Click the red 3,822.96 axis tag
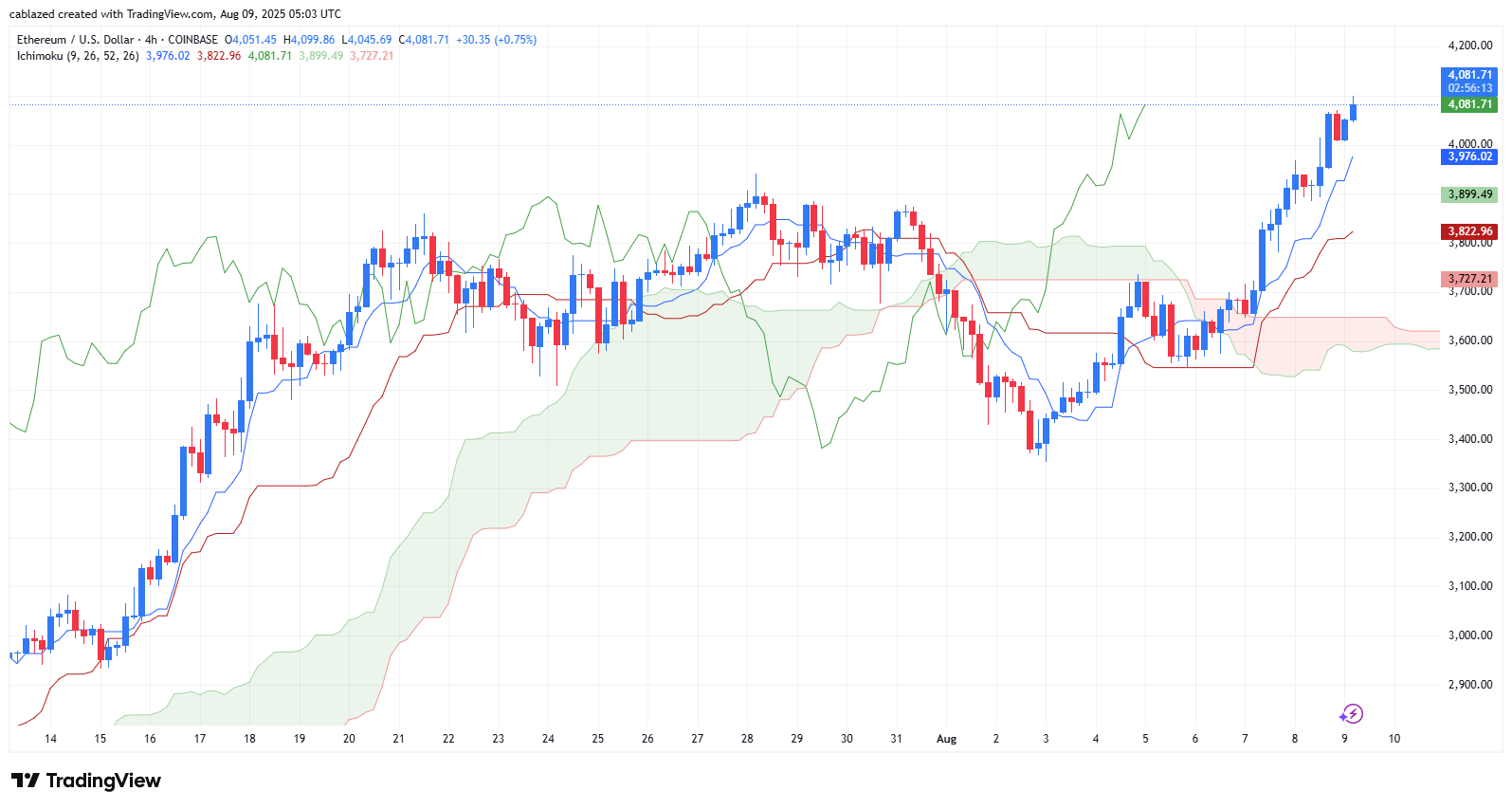 point(1469,231)
